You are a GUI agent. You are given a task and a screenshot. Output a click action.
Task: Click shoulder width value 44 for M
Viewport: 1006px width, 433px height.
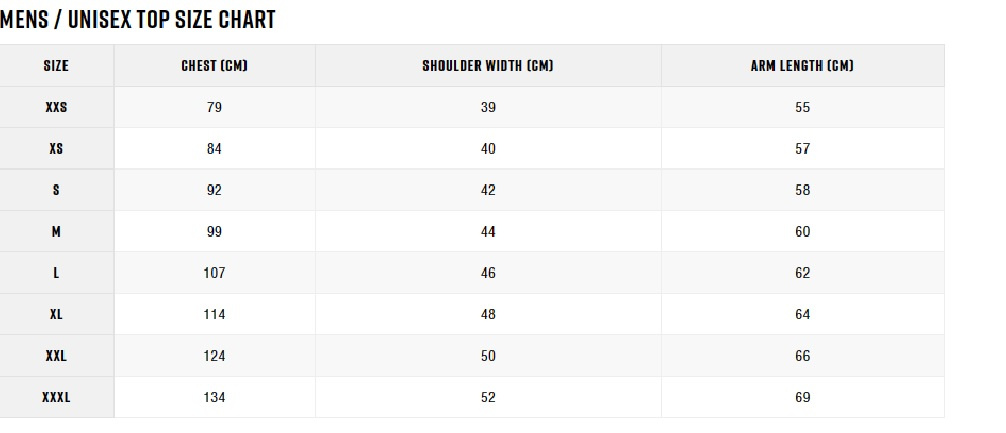tap(488, 232)
